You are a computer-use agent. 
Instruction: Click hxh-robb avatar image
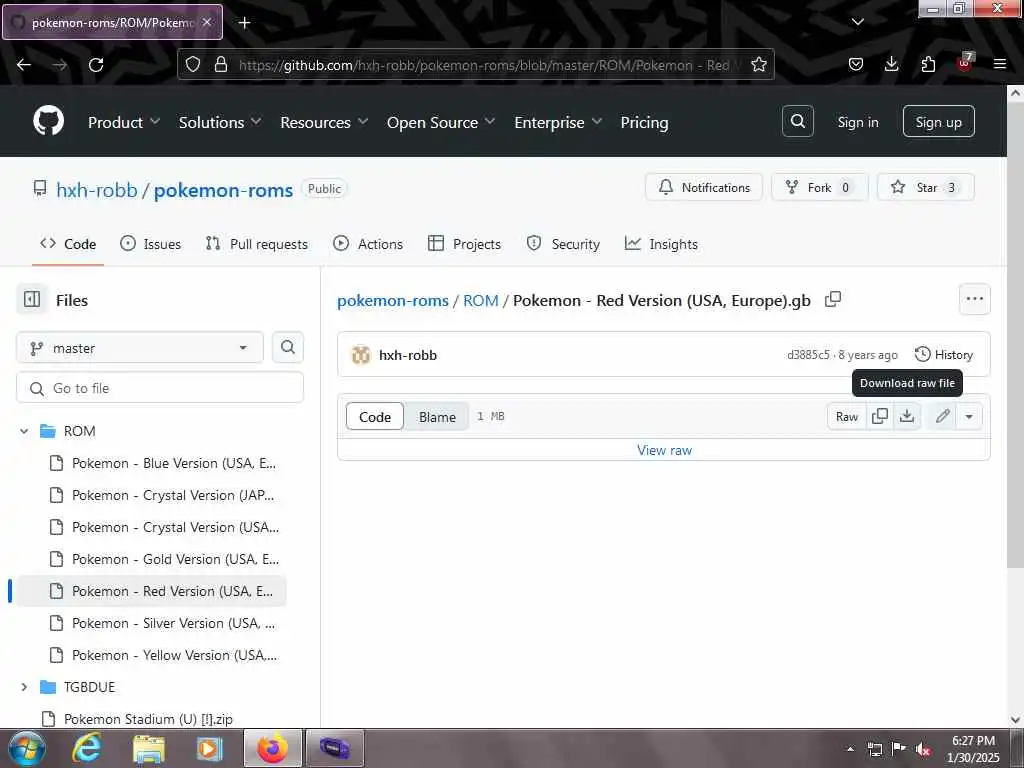361,355
